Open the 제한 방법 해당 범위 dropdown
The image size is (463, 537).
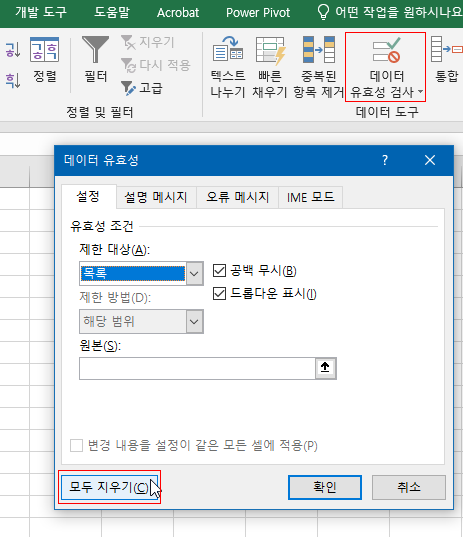coord(194,321)
